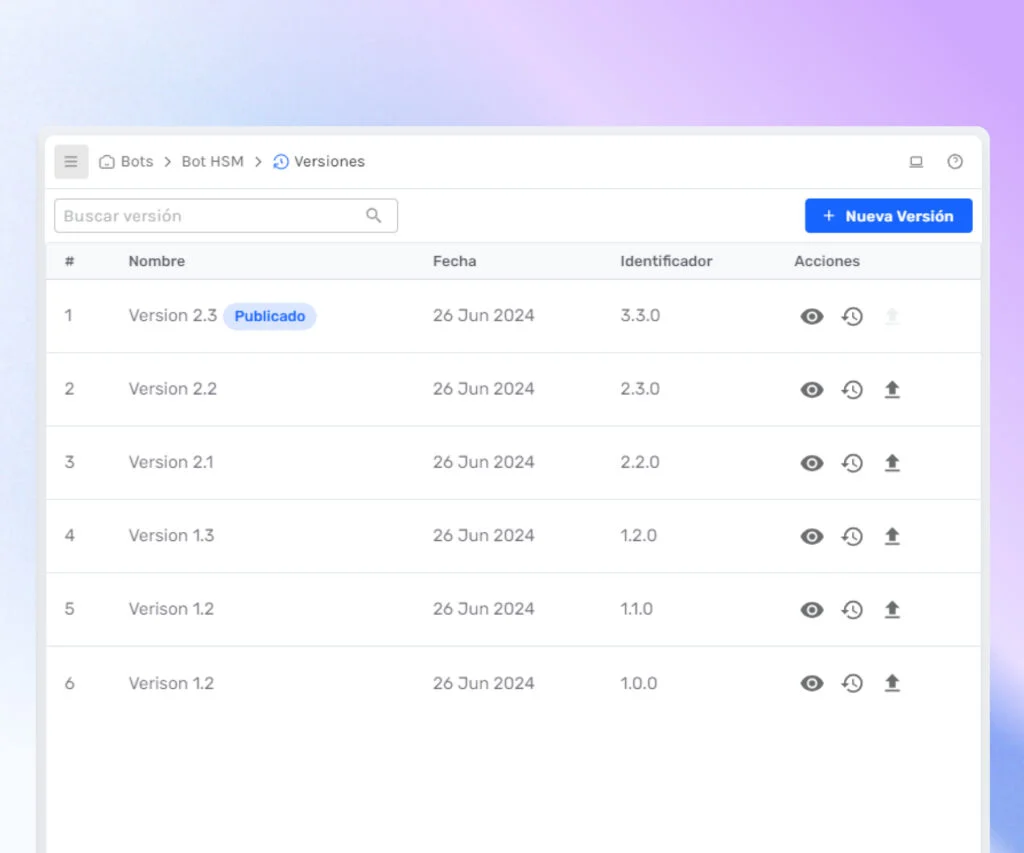1024x853 pixels.
Task: View Version 2.3 with the eye icon
Action: point(812,317)
